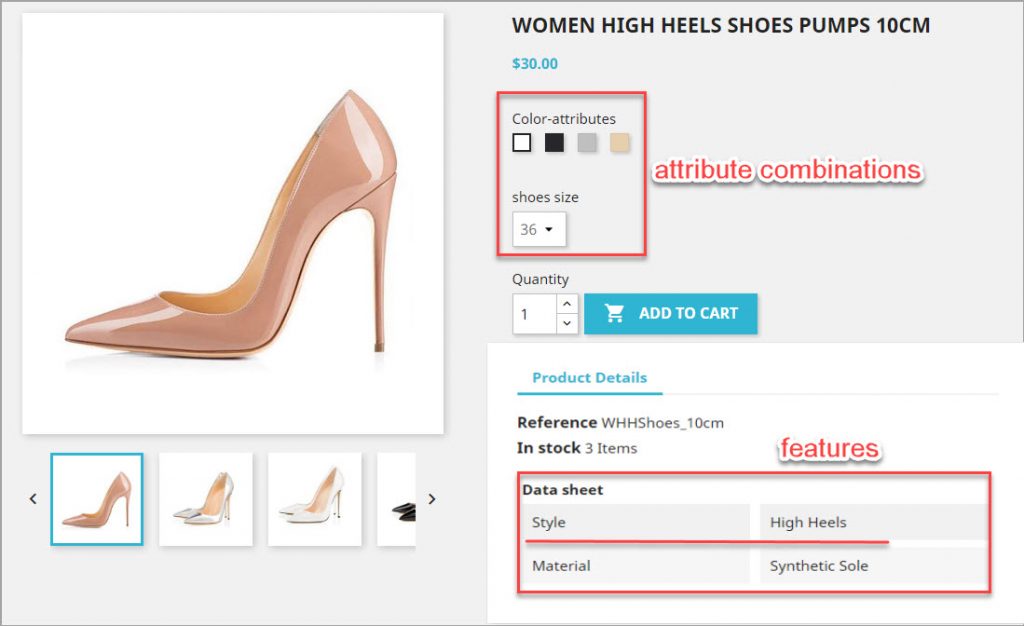Select the third white pump thumbnail
The height and width of the screenshot is (626, 1024).
point(316,498)
